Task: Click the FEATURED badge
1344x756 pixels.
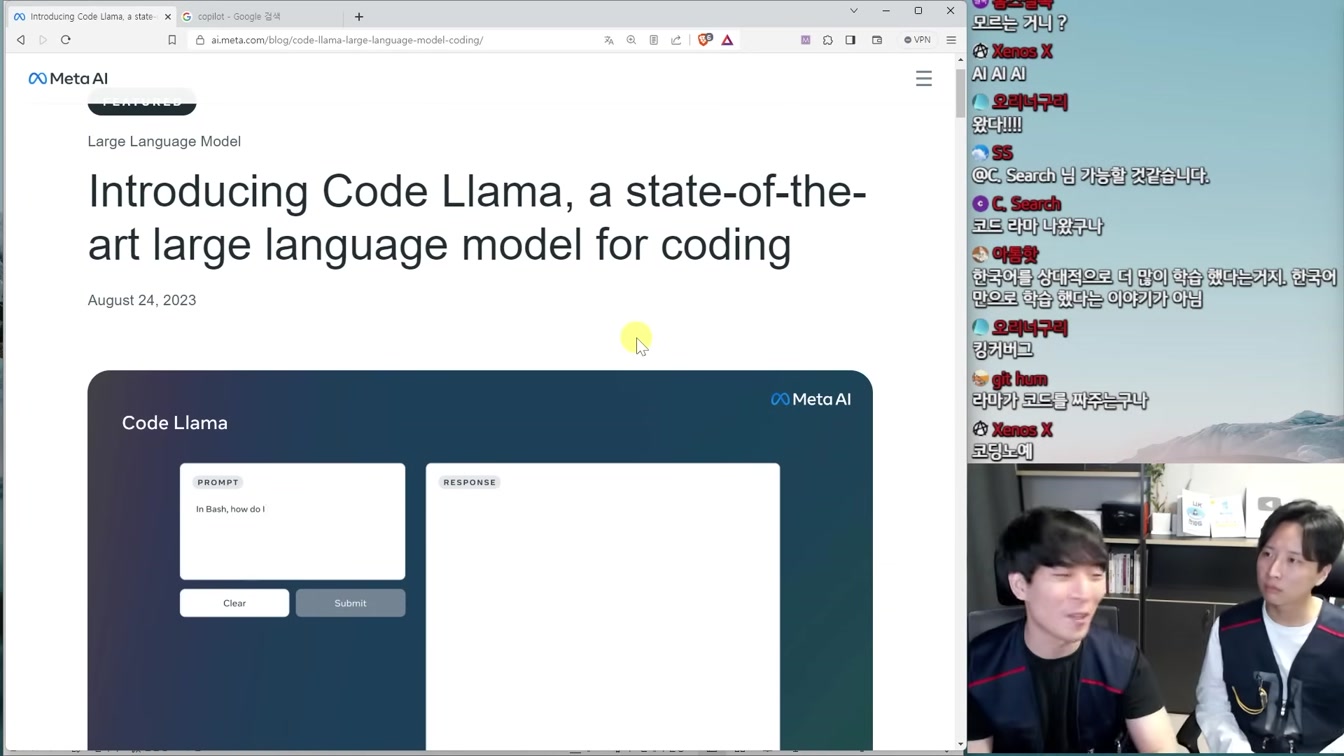Action: point(142,103)
